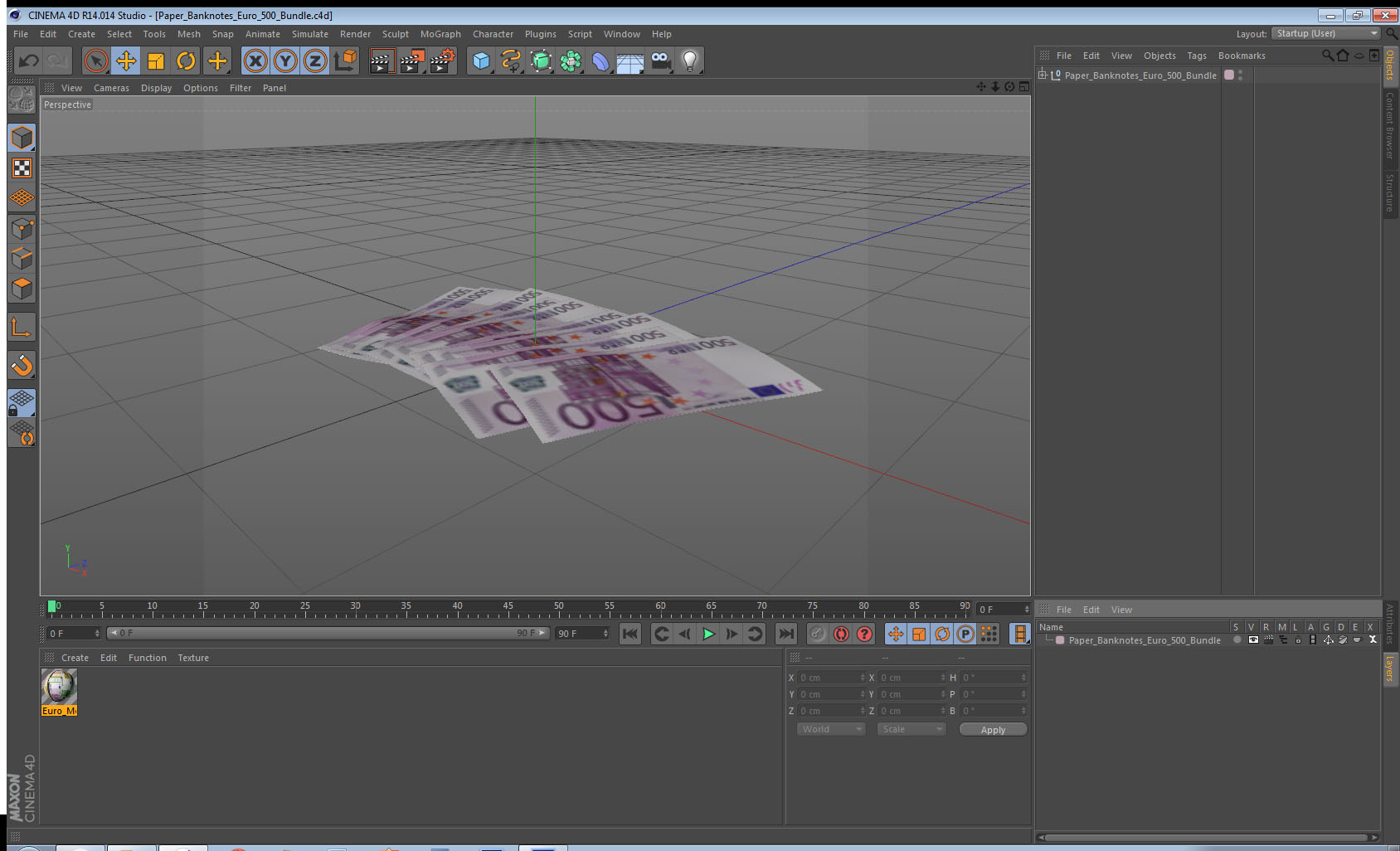Open timeline window film icon
This screenshot has width=1400, height=851.
(1020, 634)
